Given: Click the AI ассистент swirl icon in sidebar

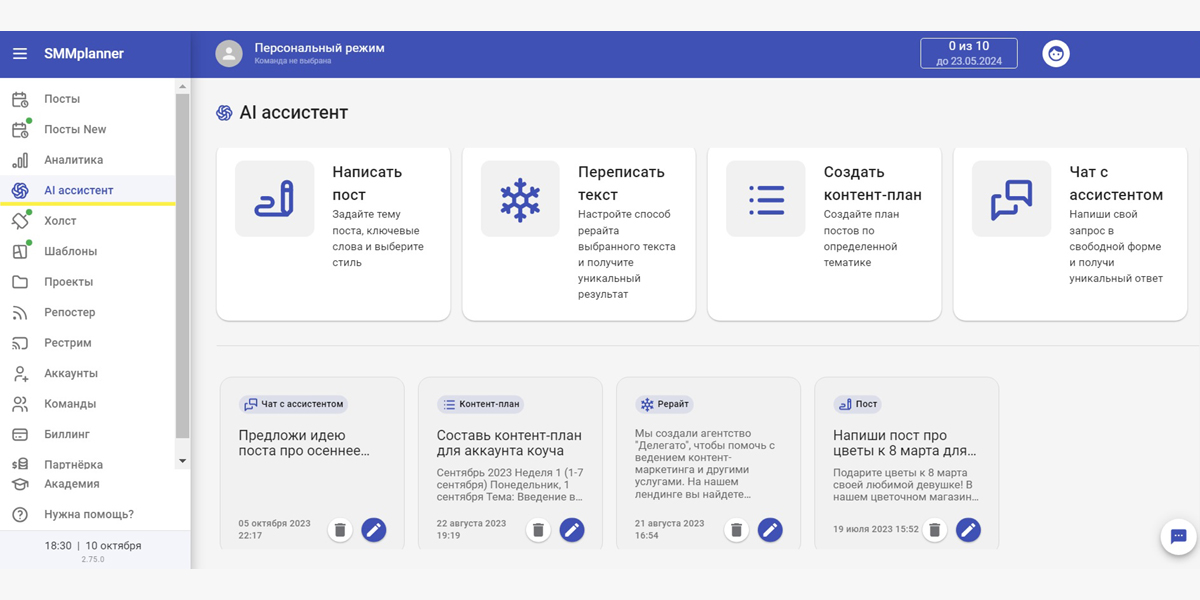Looking at the screenshot, I should [x=20, y=191].
